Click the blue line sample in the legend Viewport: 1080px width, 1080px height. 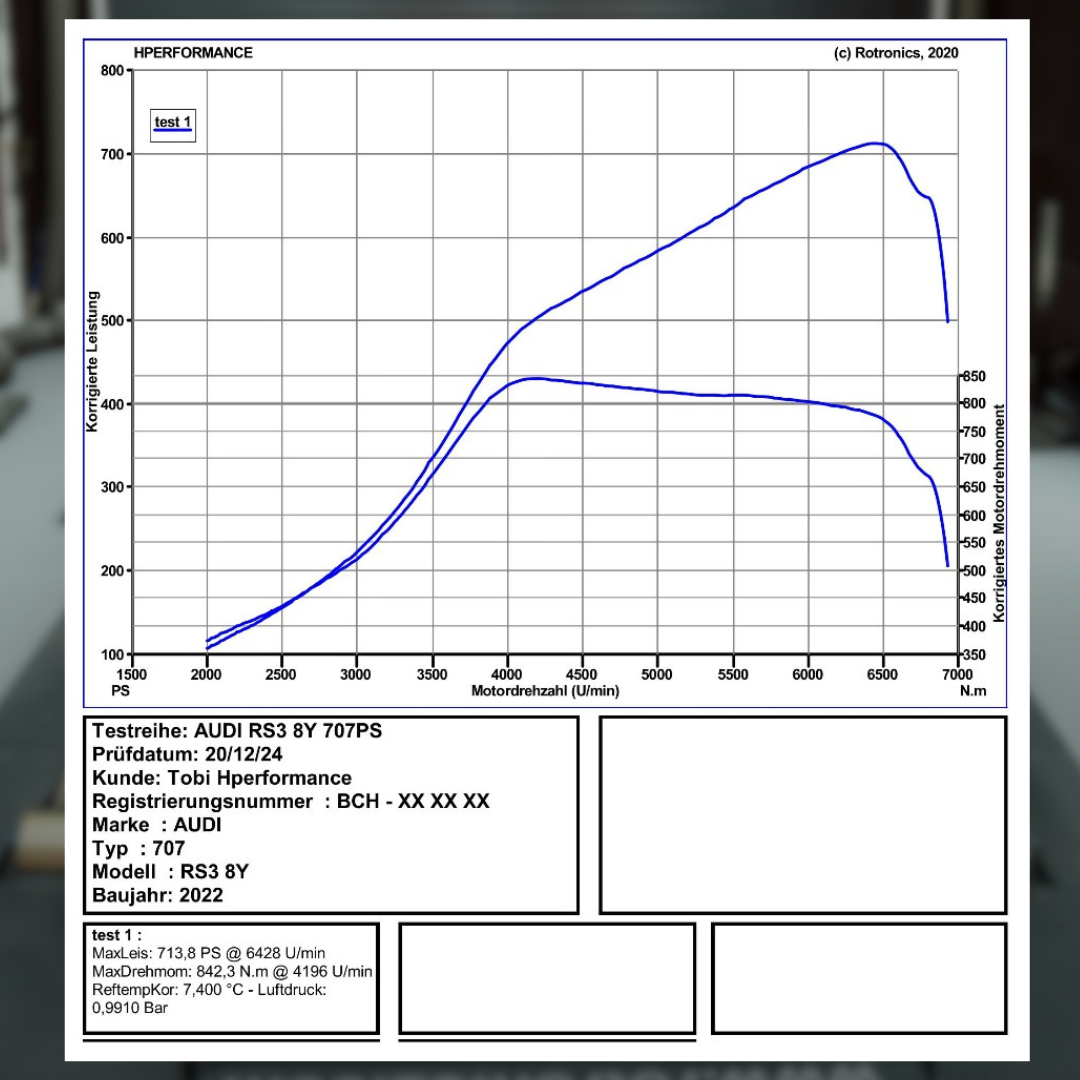[x=172, y=131]
